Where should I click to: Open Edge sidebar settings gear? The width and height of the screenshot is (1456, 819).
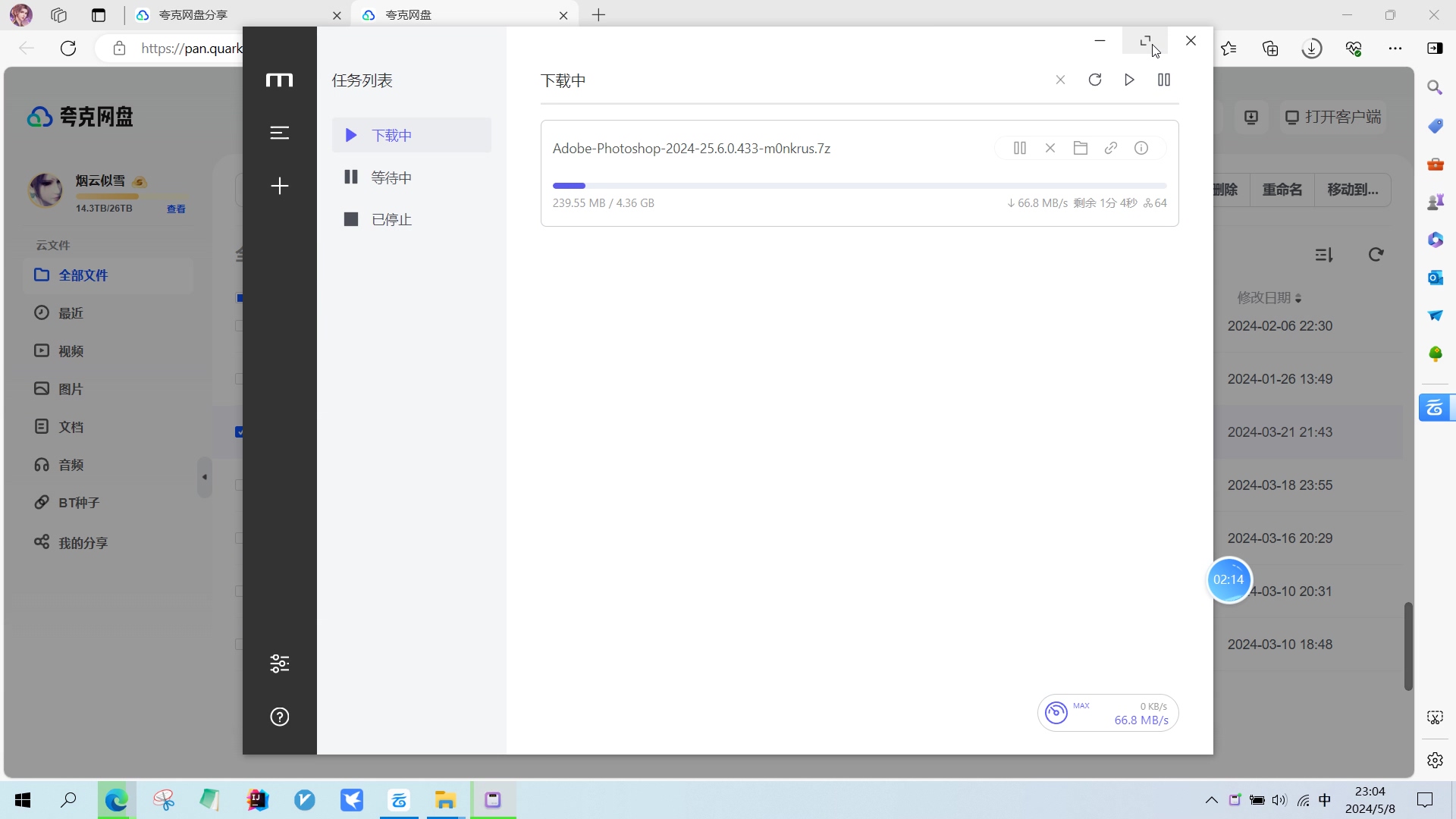pyautogui.click(x=1435, y=760)
